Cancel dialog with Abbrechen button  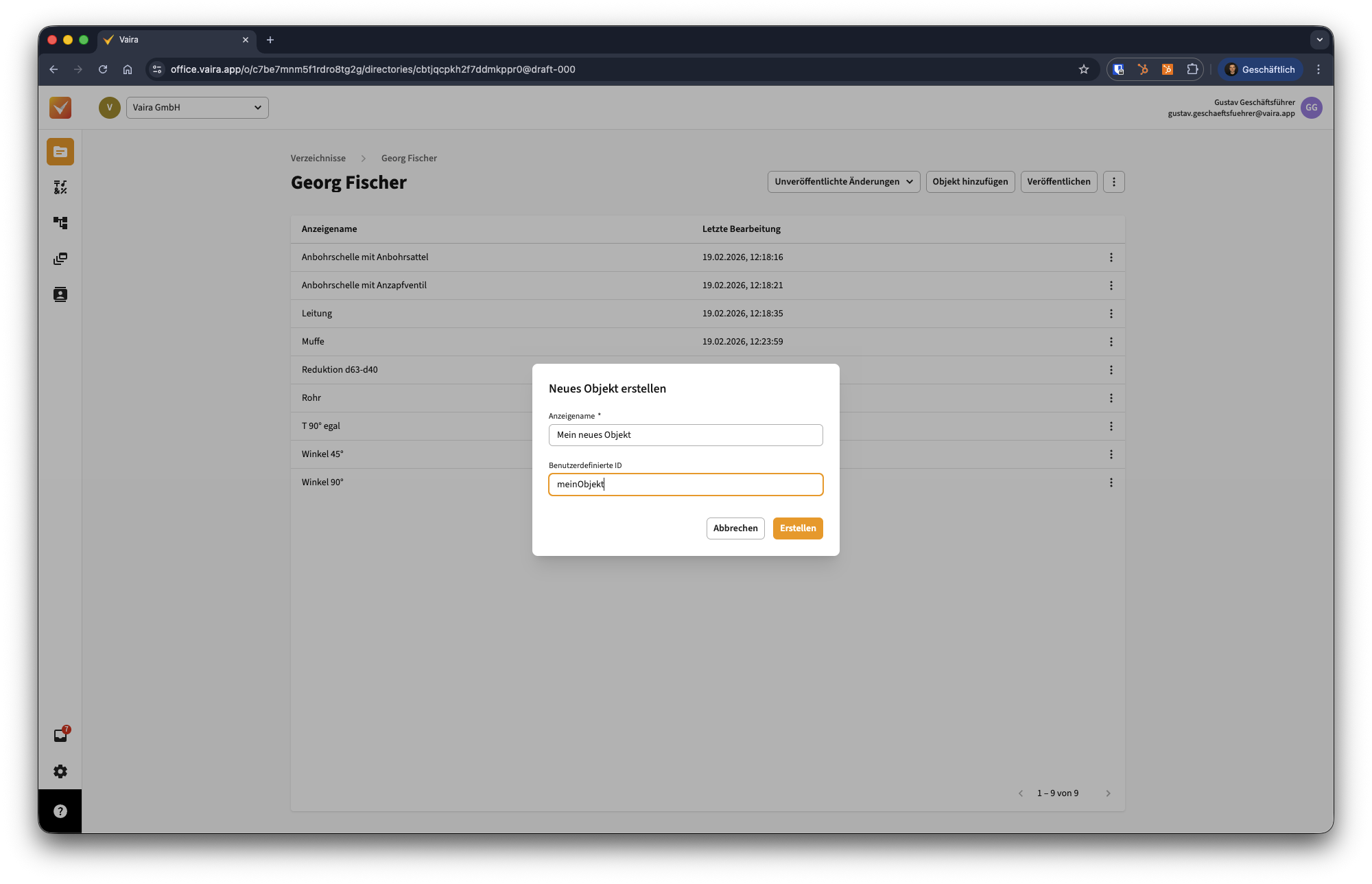pos(735,528)
